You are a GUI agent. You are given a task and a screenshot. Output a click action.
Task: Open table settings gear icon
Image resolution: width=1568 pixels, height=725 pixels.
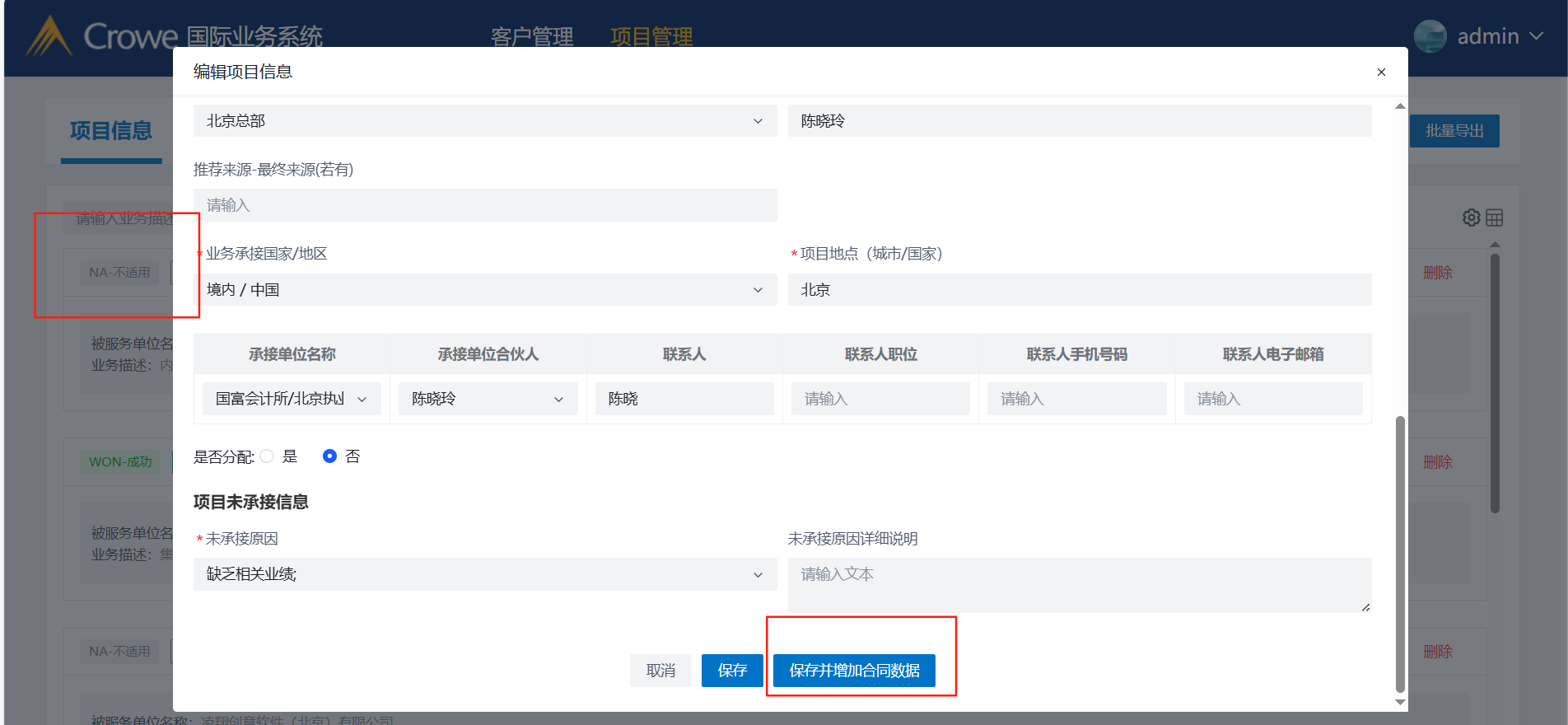pos(1471,217)
